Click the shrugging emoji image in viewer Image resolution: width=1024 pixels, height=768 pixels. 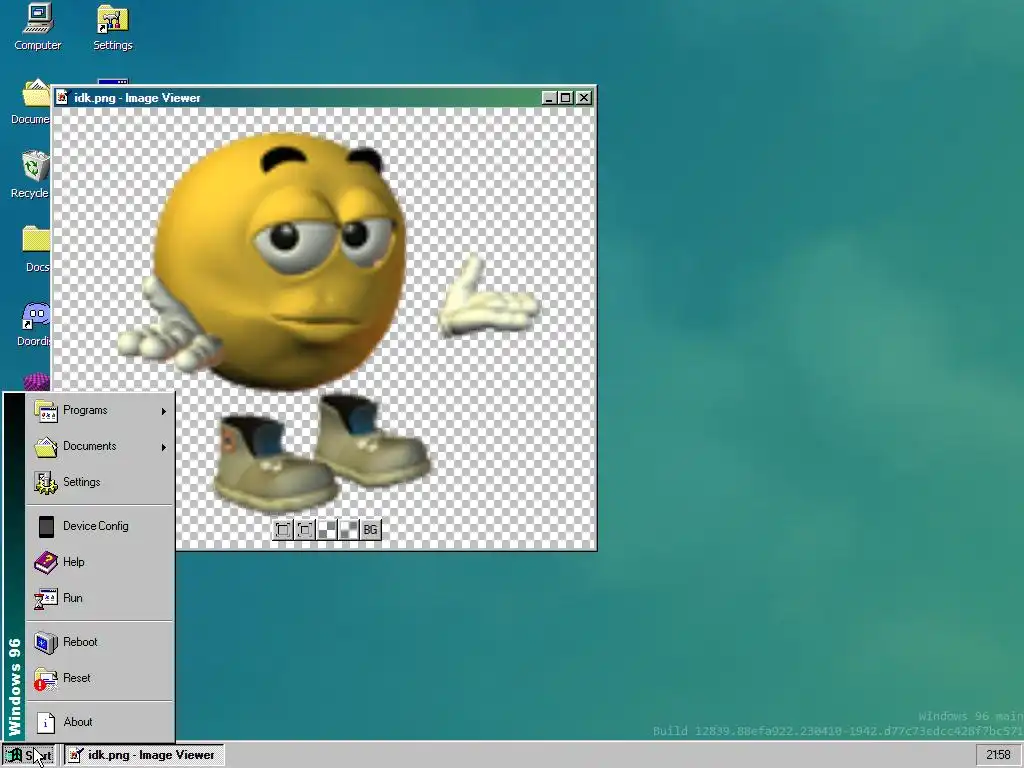coord(328,323)
